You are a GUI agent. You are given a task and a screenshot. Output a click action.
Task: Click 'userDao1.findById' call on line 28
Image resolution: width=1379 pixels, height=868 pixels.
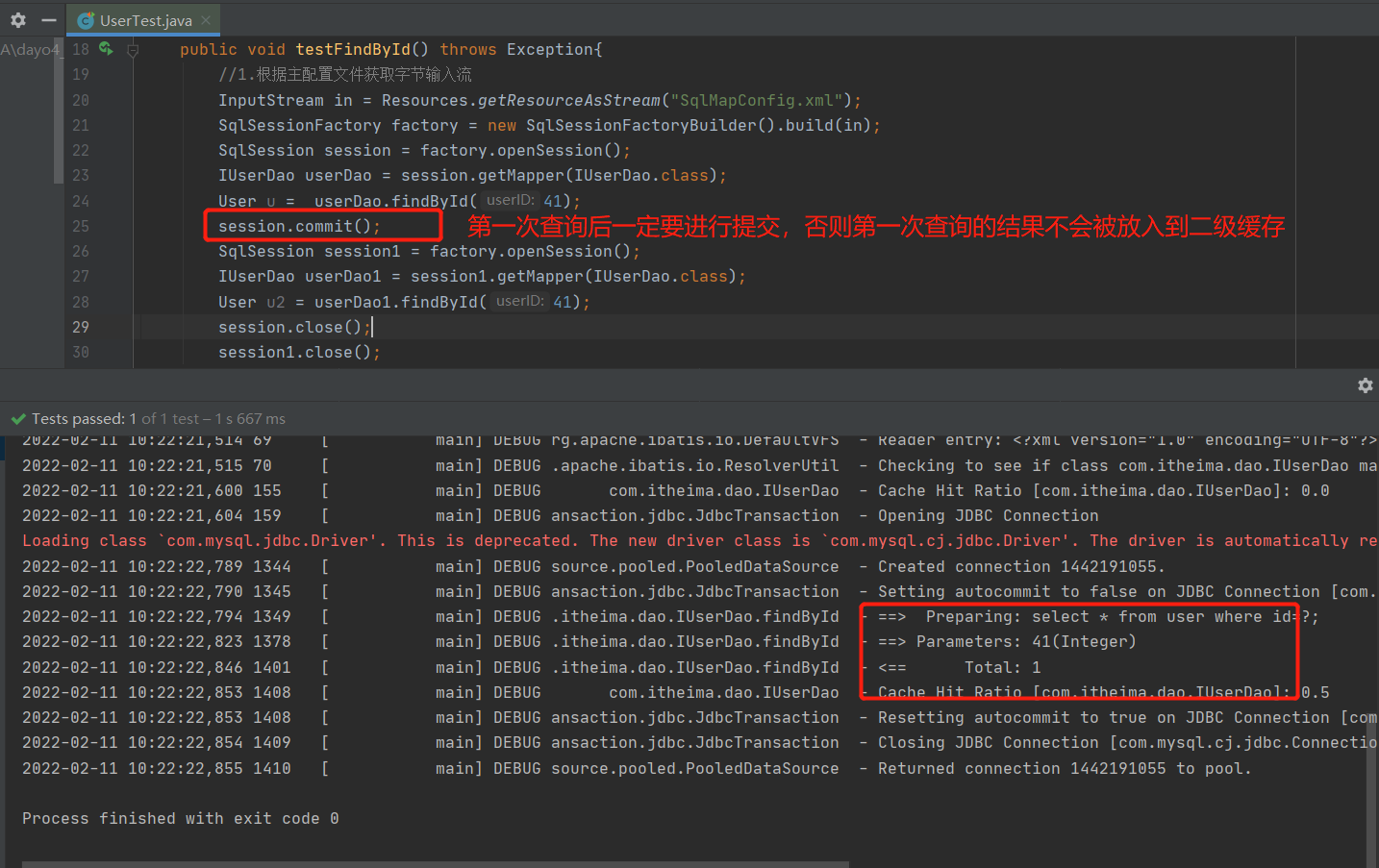(x=395, y=302)
